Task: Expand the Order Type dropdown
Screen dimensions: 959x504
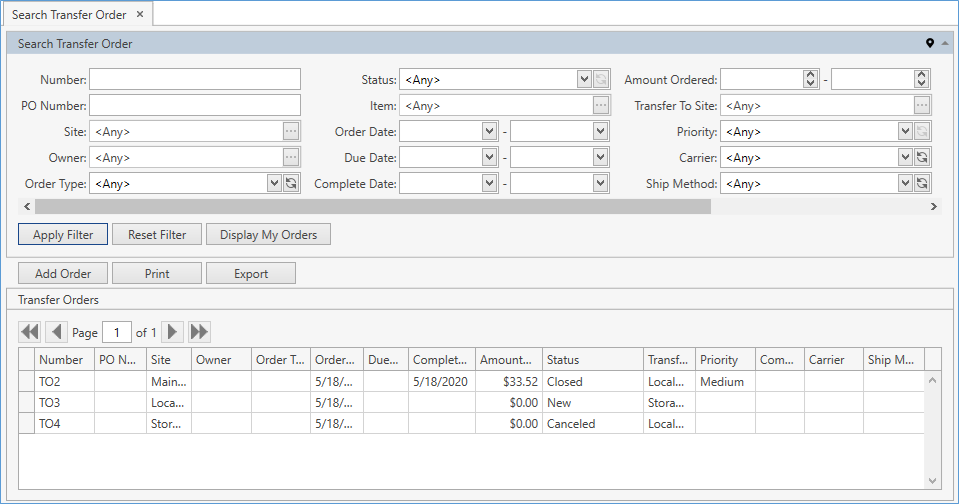Action: click(274, 183)
